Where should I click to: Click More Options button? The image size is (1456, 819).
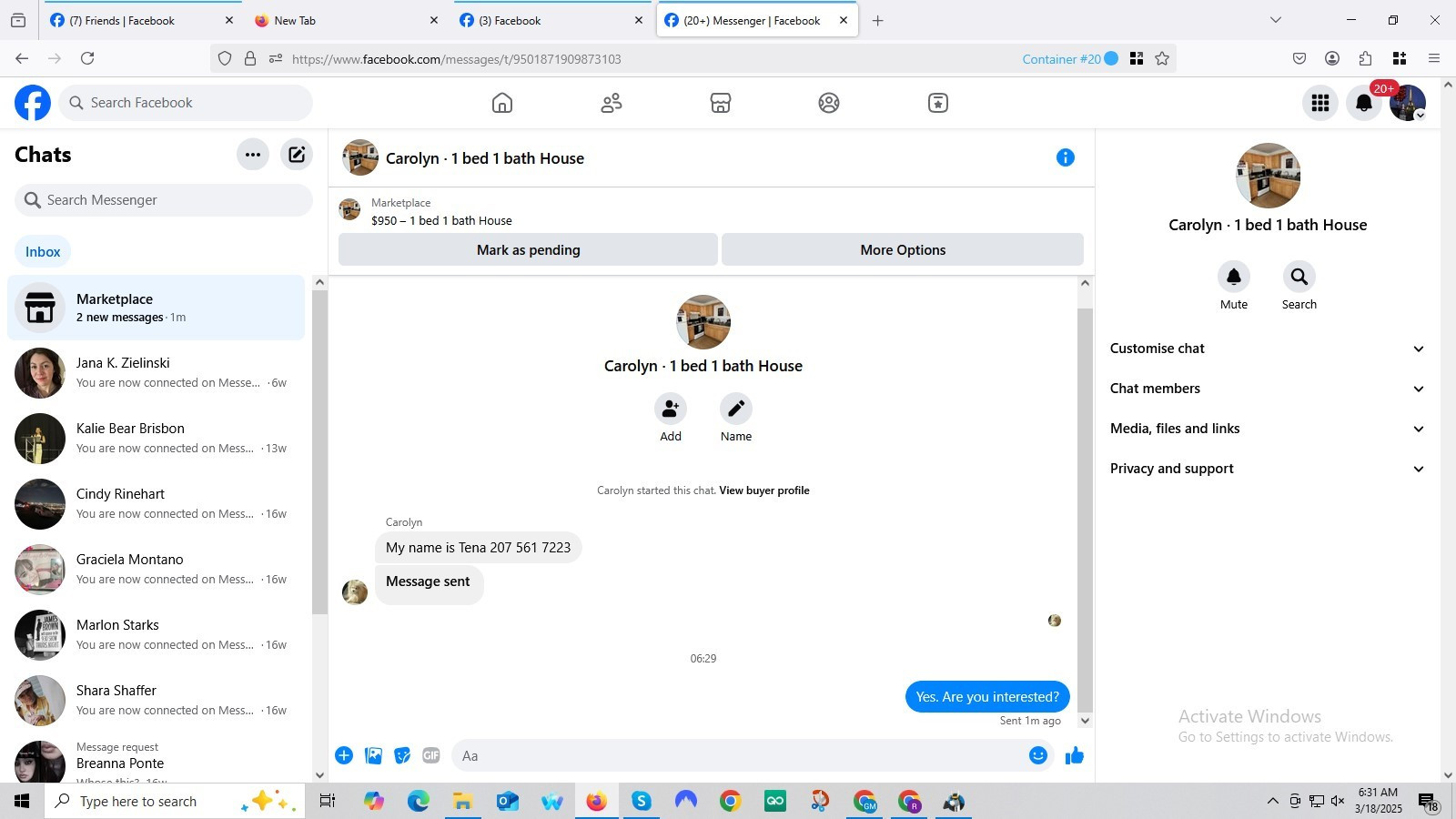tap(903, 250)
